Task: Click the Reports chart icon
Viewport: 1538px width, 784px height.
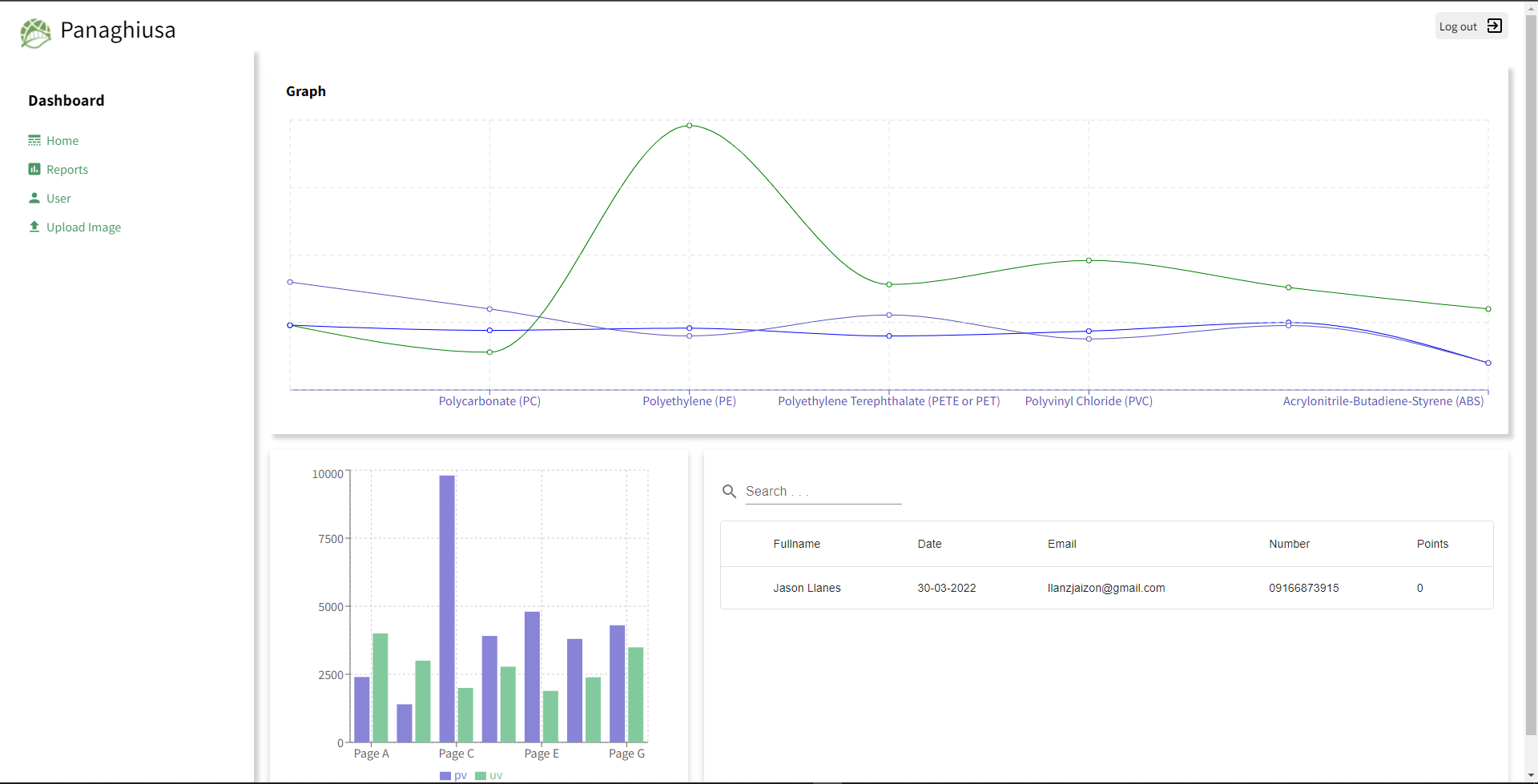Action: pos(34,169)
